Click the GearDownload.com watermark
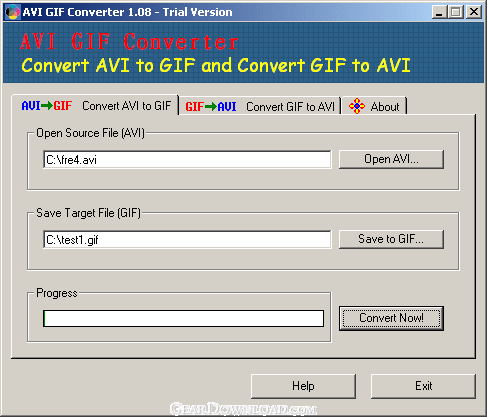487x417 pixels. click(x=243, y=409)
